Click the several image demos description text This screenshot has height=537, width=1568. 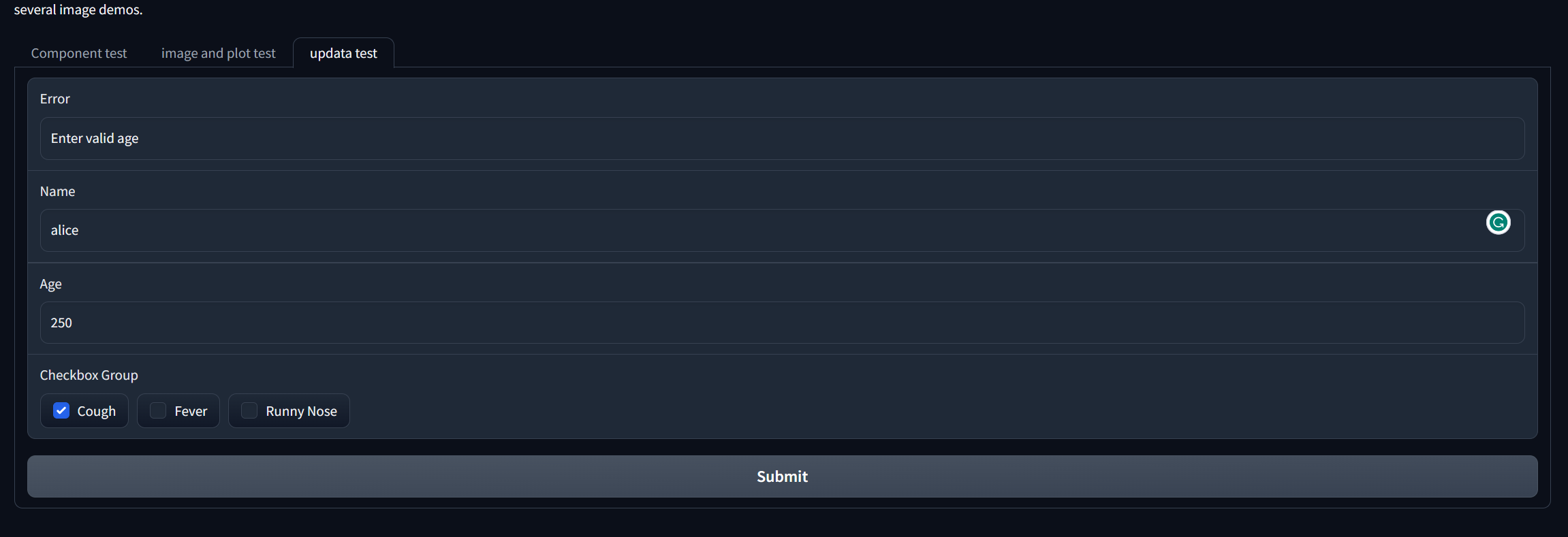tap(78, 10)
